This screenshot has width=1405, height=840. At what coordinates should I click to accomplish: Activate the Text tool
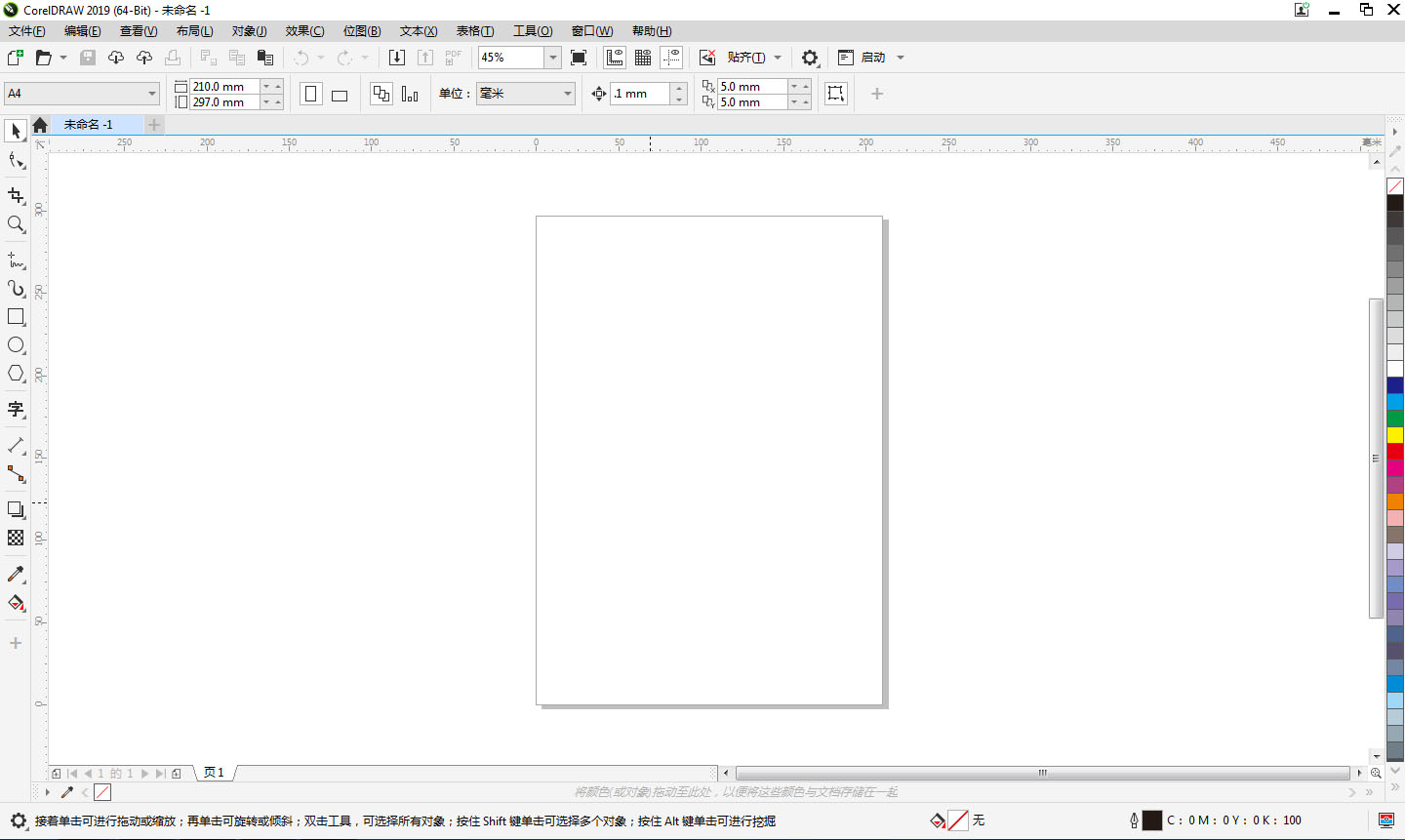pyautogui.click(x=16, y=410)
